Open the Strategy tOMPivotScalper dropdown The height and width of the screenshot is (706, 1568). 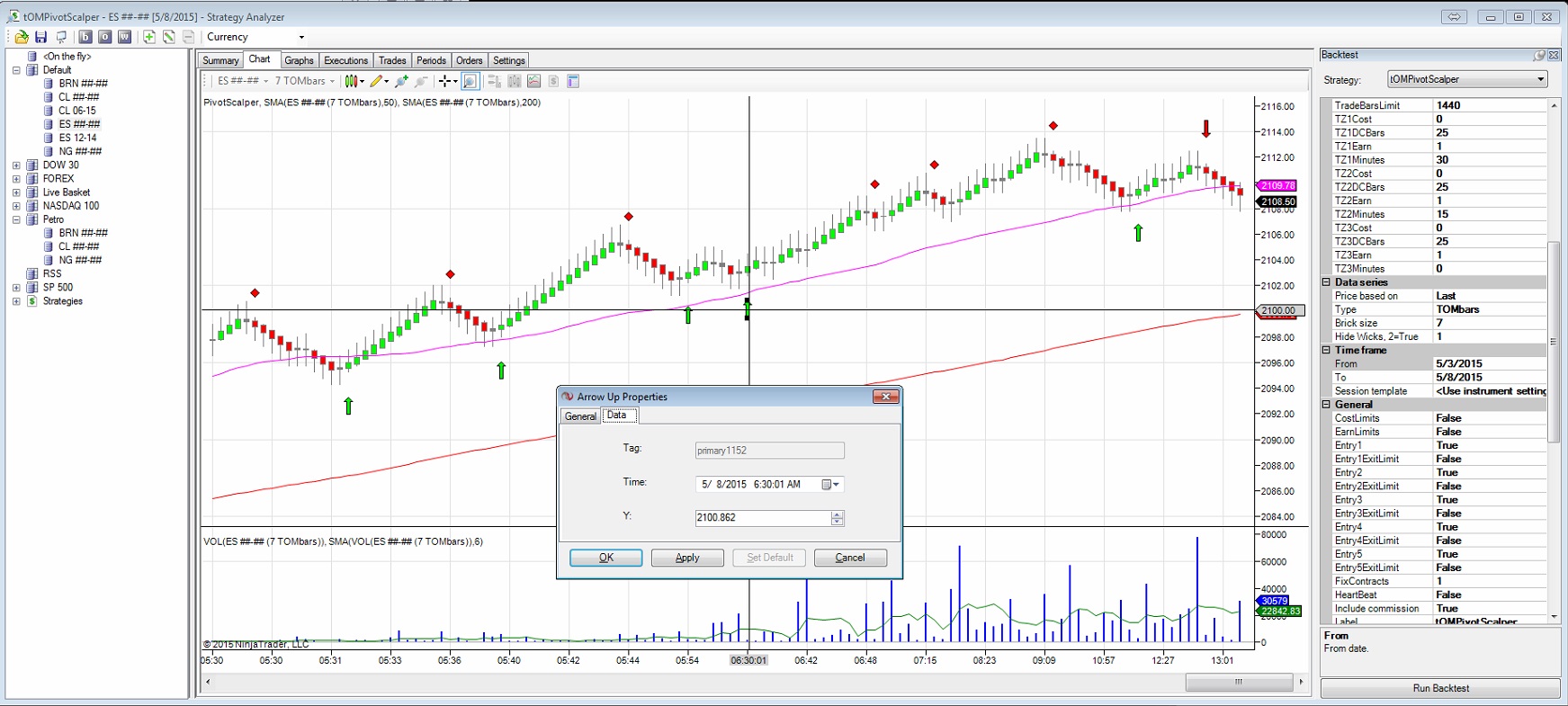1467,79
